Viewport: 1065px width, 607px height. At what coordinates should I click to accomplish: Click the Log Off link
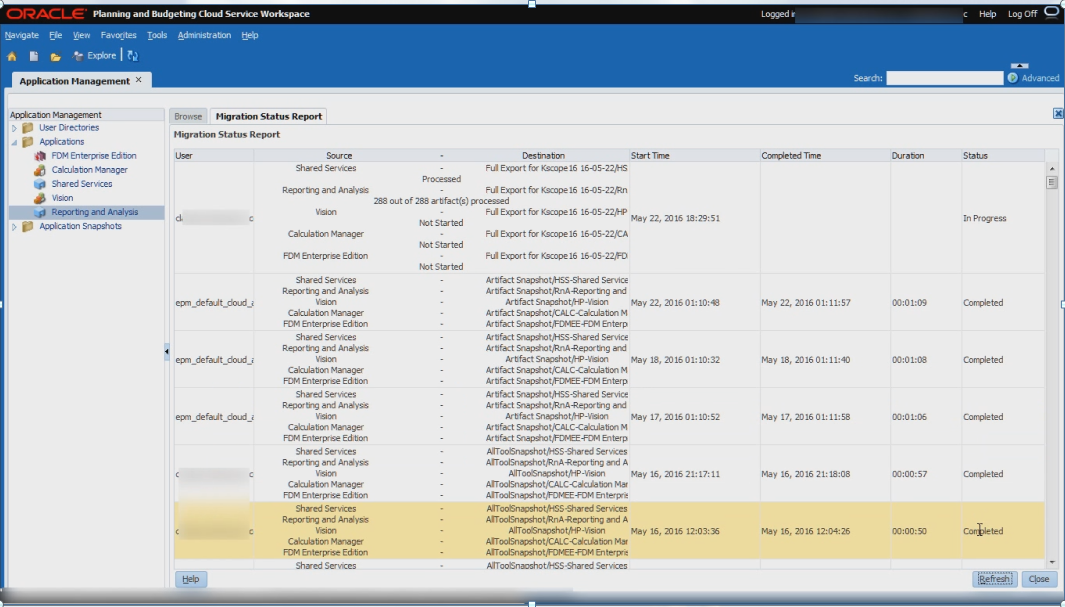pos(1022,14)
